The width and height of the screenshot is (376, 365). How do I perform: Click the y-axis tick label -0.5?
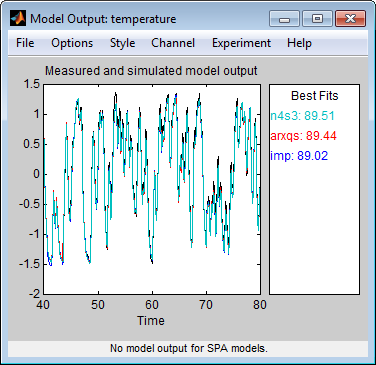[x=29, y=204]
